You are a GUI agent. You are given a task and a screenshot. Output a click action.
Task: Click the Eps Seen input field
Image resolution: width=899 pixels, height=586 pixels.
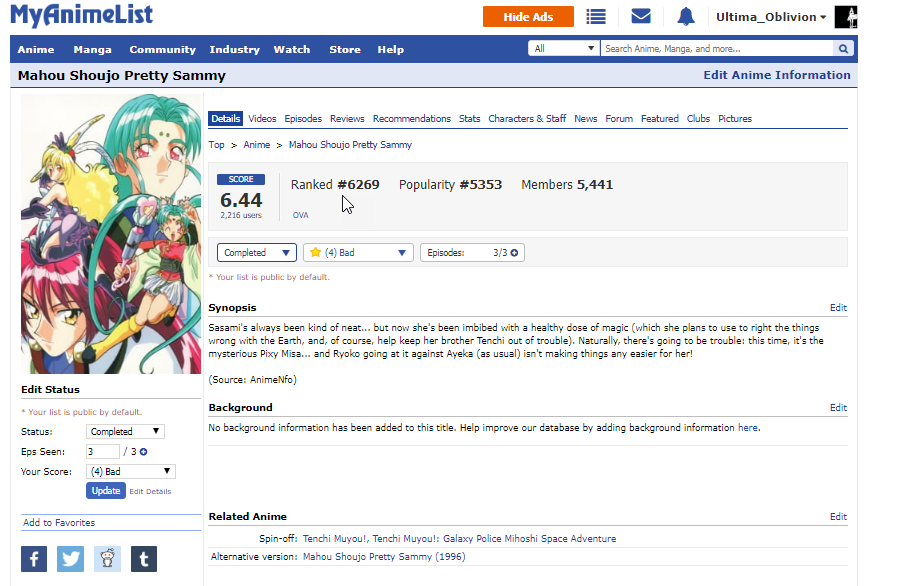tap(103, 452)
